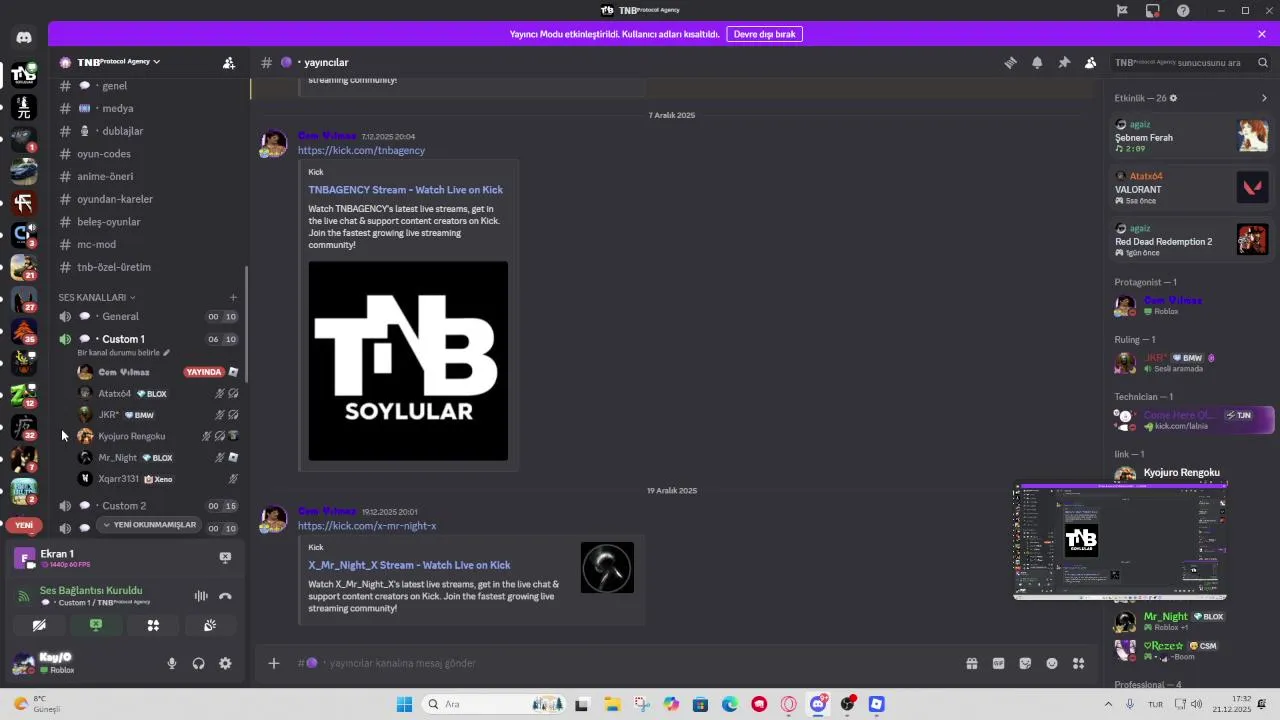
Task: Go to anime-öneri channel
Action: [149, 176]
